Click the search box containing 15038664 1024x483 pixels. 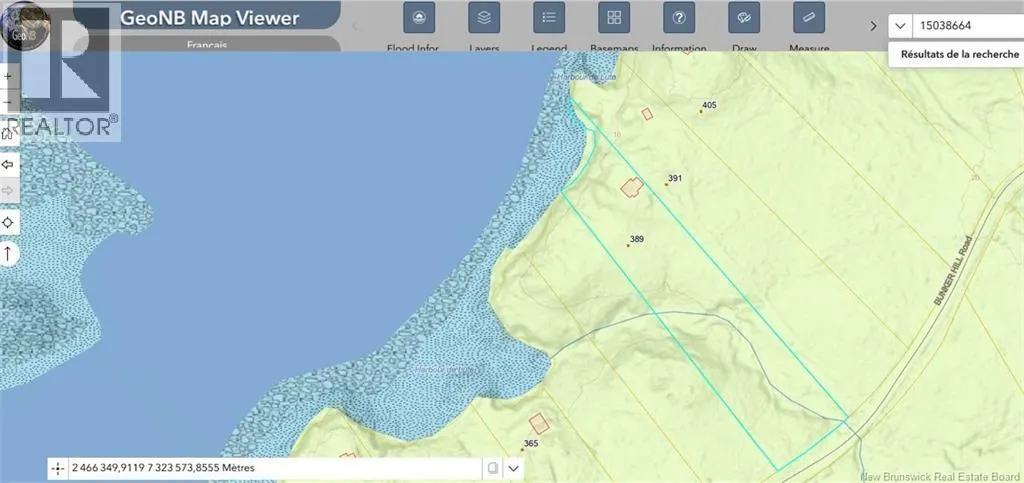[968, 26]
